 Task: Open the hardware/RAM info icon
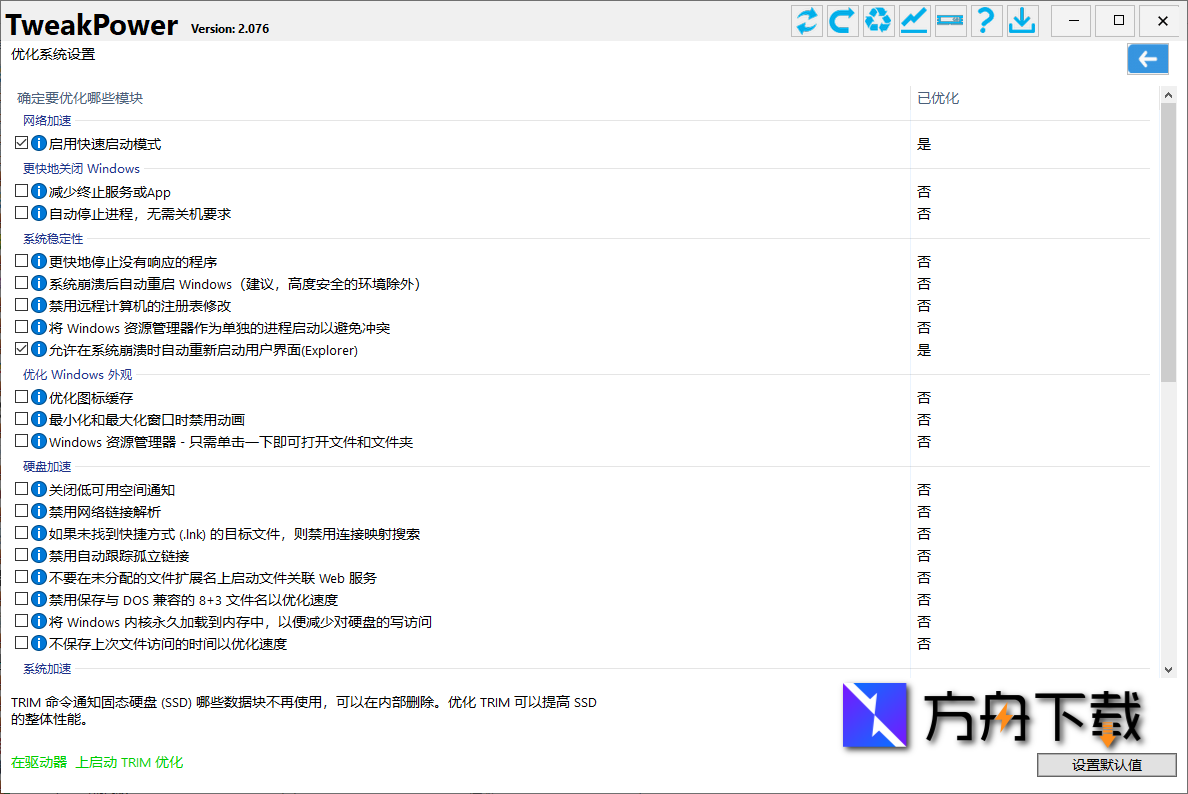pyautogui.click(x=950, y=20)
